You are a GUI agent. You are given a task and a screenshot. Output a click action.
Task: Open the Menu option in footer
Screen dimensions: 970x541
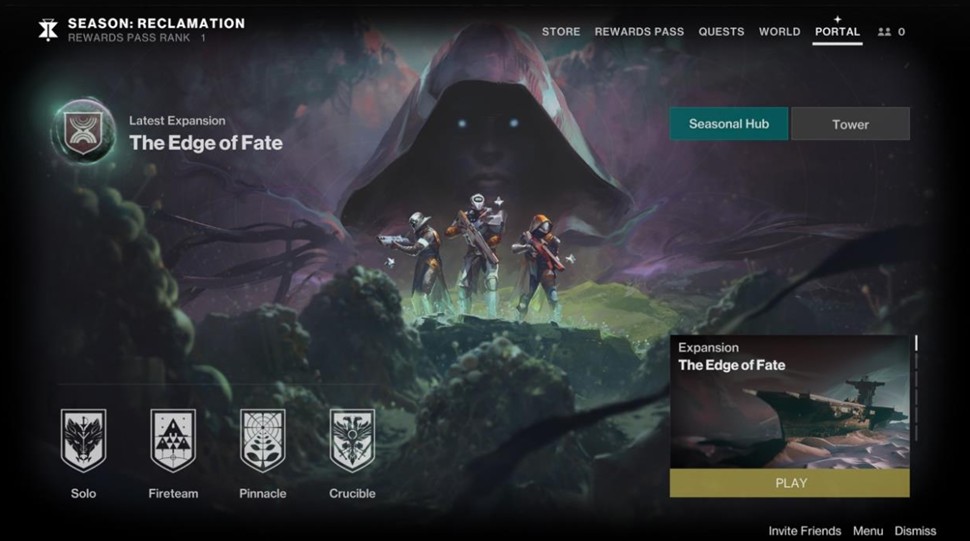[868, 530]
